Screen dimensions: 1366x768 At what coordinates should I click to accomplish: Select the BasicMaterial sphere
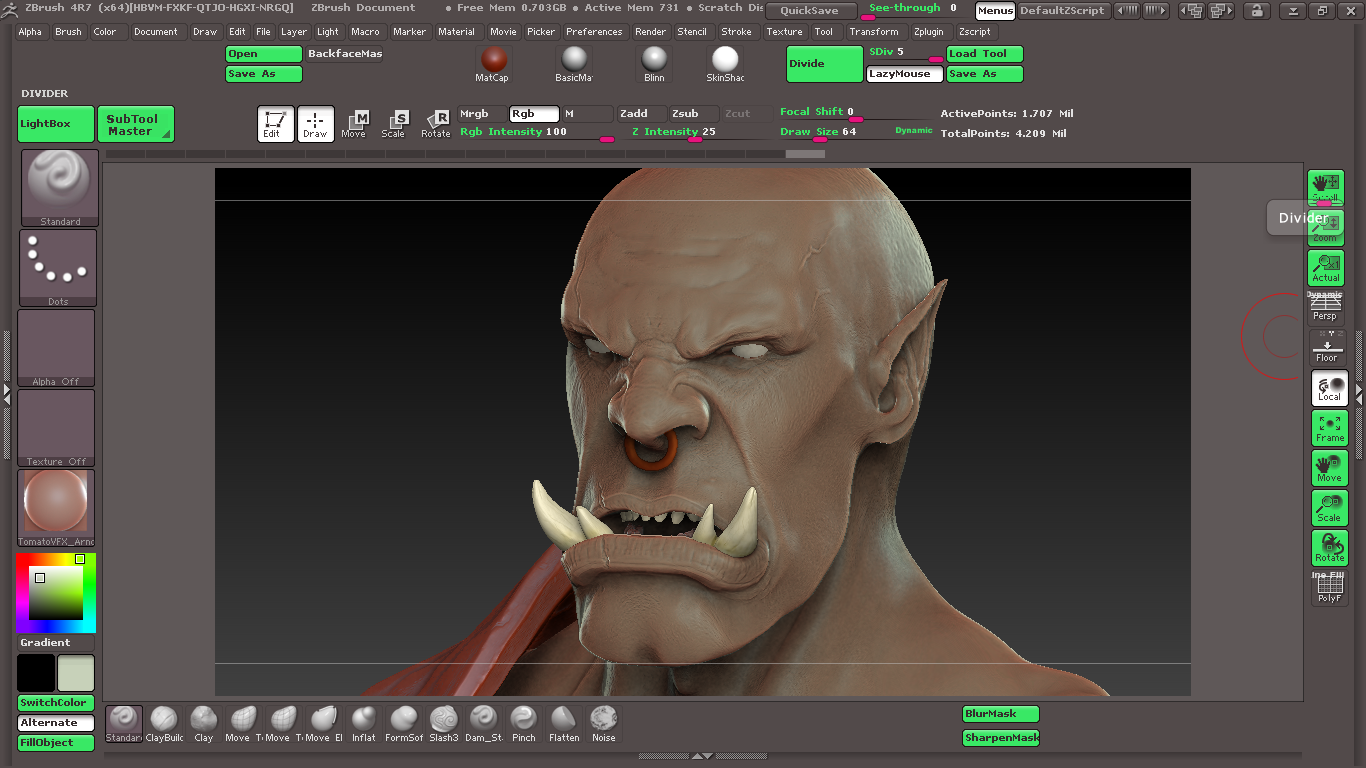point(574,64)
